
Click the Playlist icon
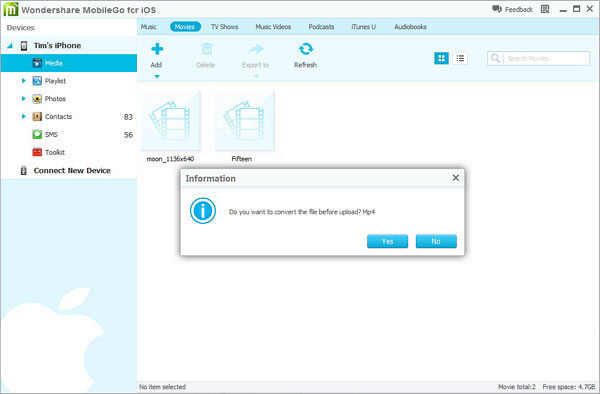[x=37, y=81]
